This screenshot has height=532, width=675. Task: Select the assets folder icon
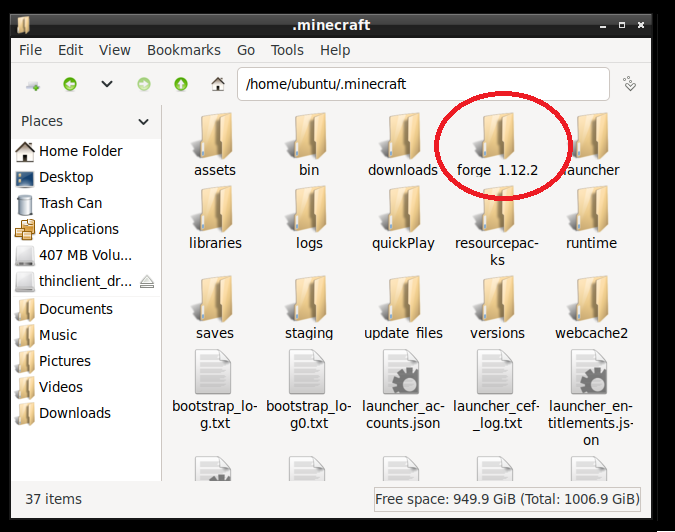(214, 136)
